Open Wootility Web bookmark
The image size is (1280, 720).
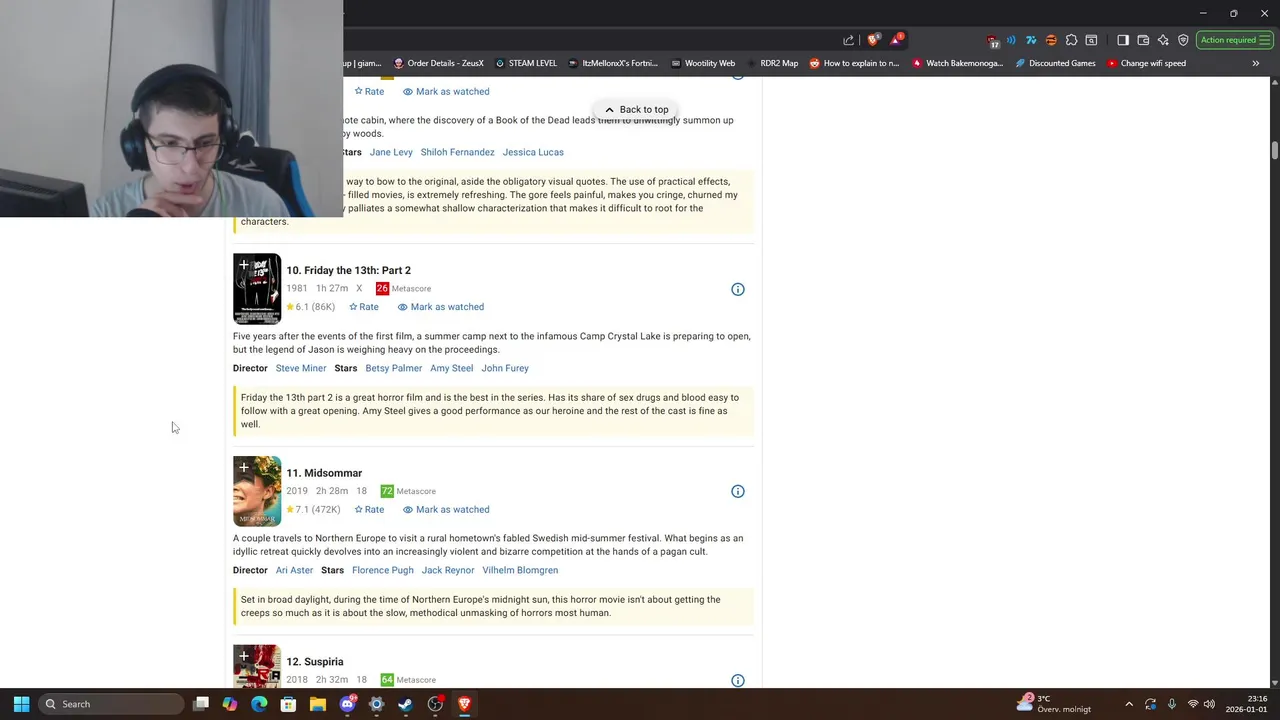coord(703,63)
